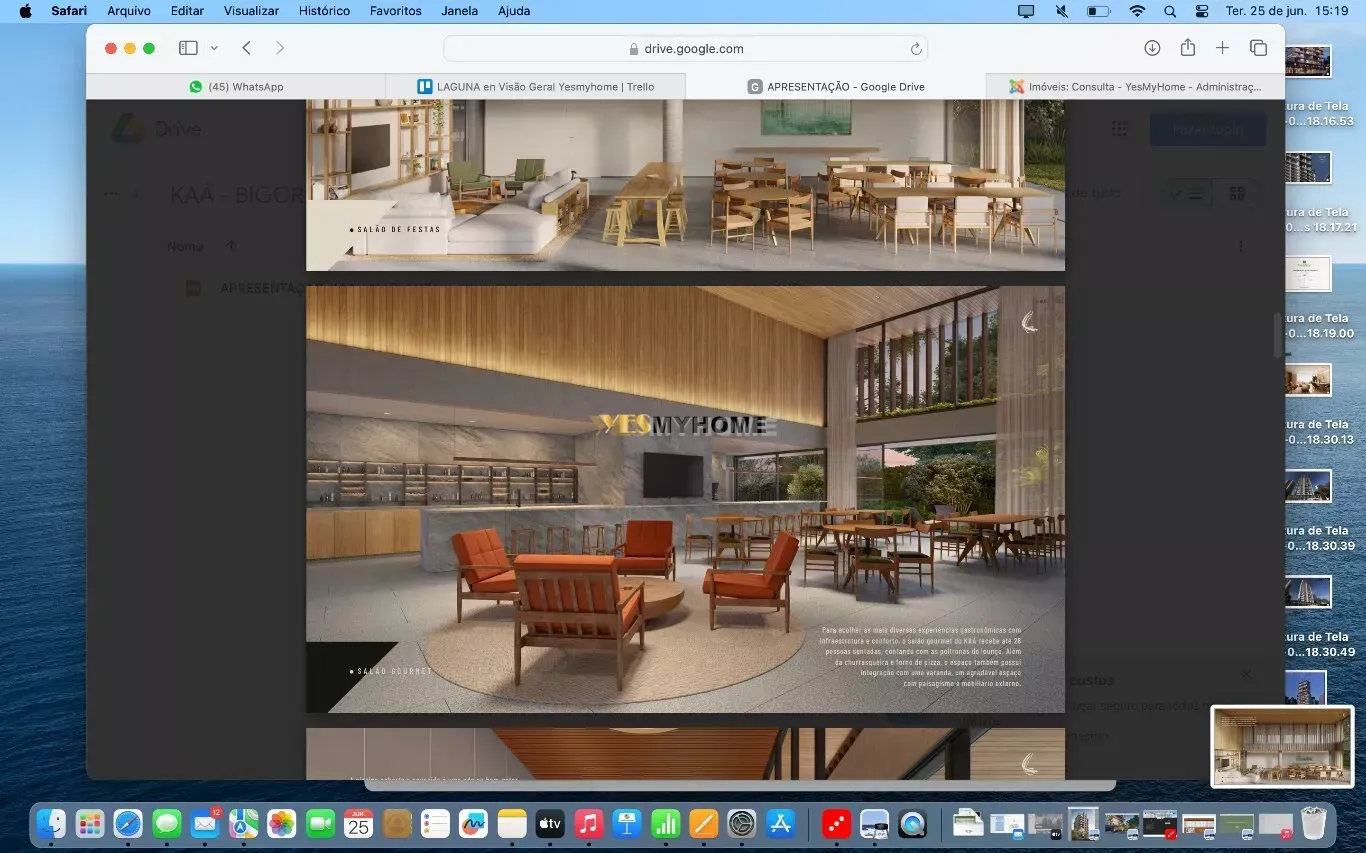Show the tab overview icon

1258,48
